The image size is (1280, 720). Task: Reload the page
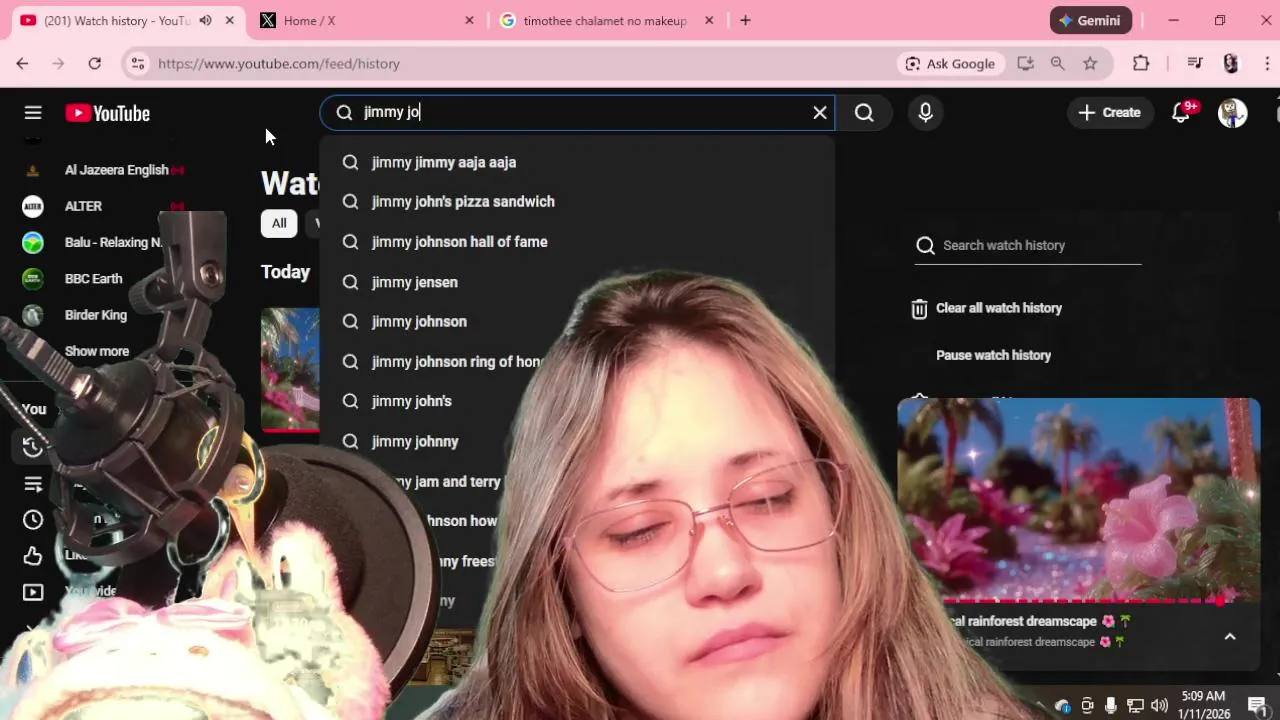click(x=94, y=63)
